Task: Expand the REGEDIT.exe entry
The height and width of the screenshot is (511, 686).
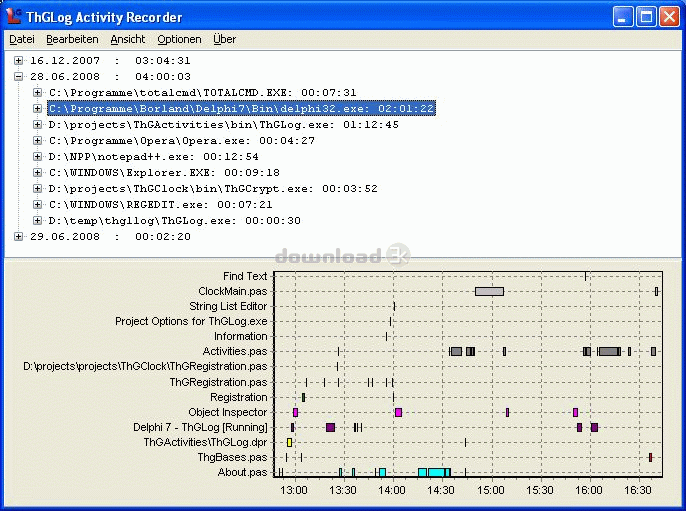Action: coord(38,204)
